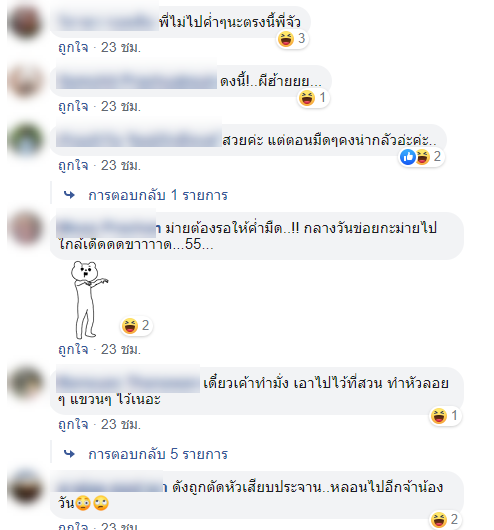
Task: Open the thumbs-up reaction on สวยค่ะ comment
Action: pos(408,157)
